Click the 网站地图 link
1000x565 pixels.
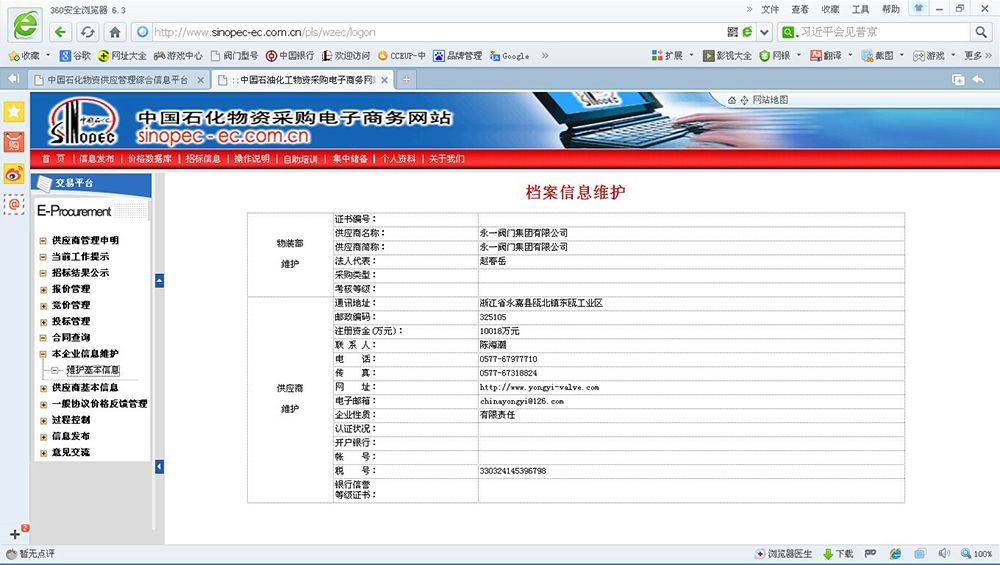(770, 100)
